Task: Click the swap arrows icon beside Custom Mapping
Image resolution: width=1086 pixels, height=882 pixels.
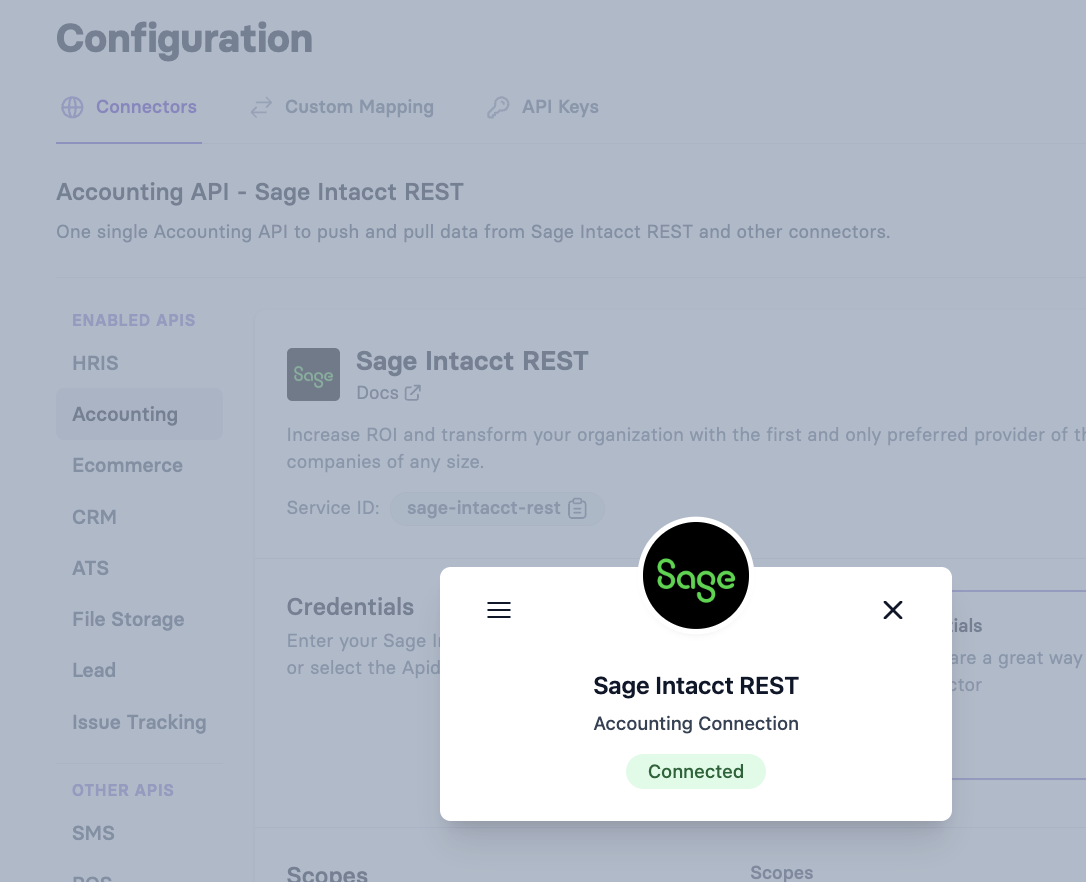Action: [x=261, y=107]
